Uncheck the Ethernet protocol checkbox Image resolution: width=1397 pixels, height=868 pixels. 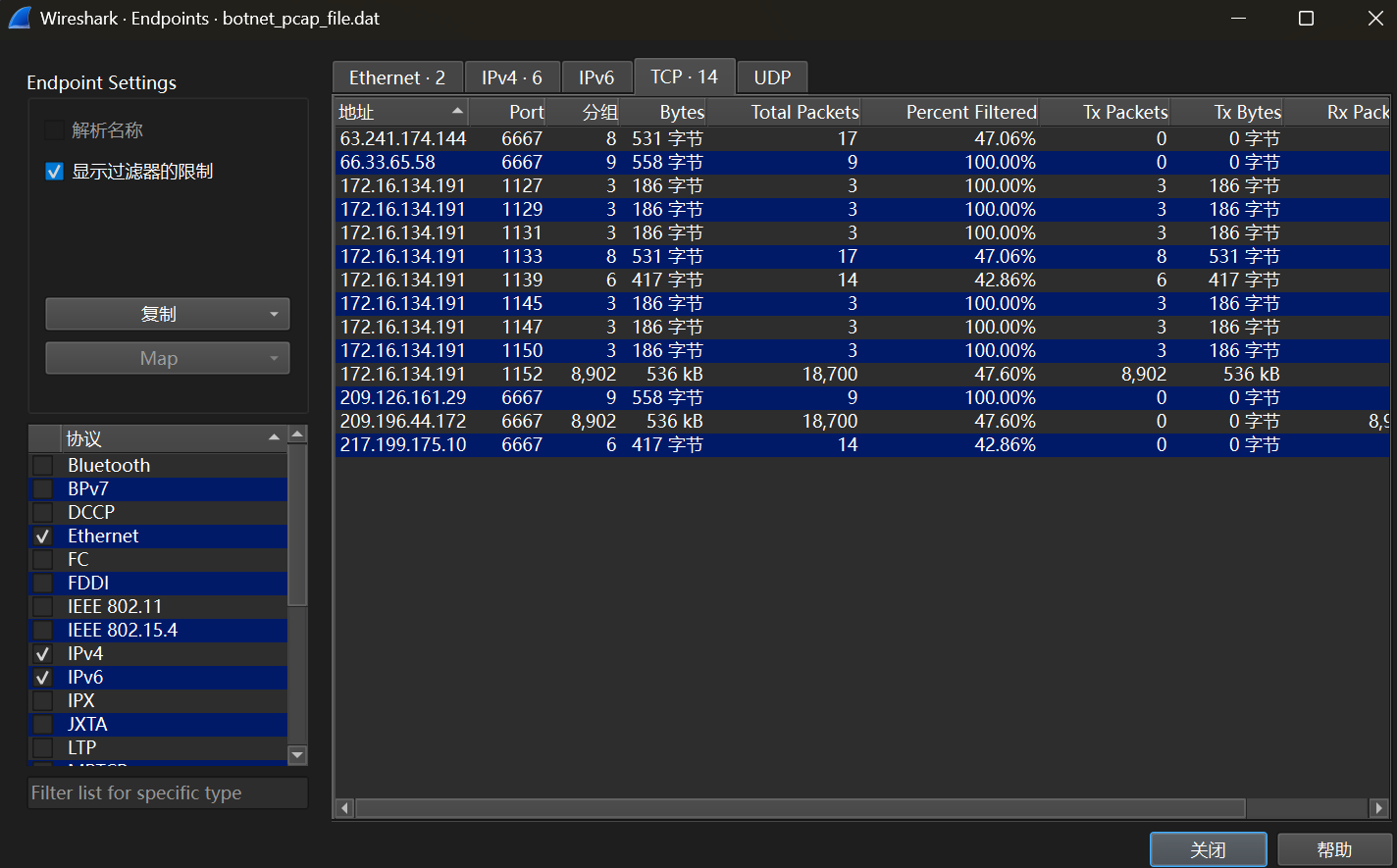(x=43, y=536)
